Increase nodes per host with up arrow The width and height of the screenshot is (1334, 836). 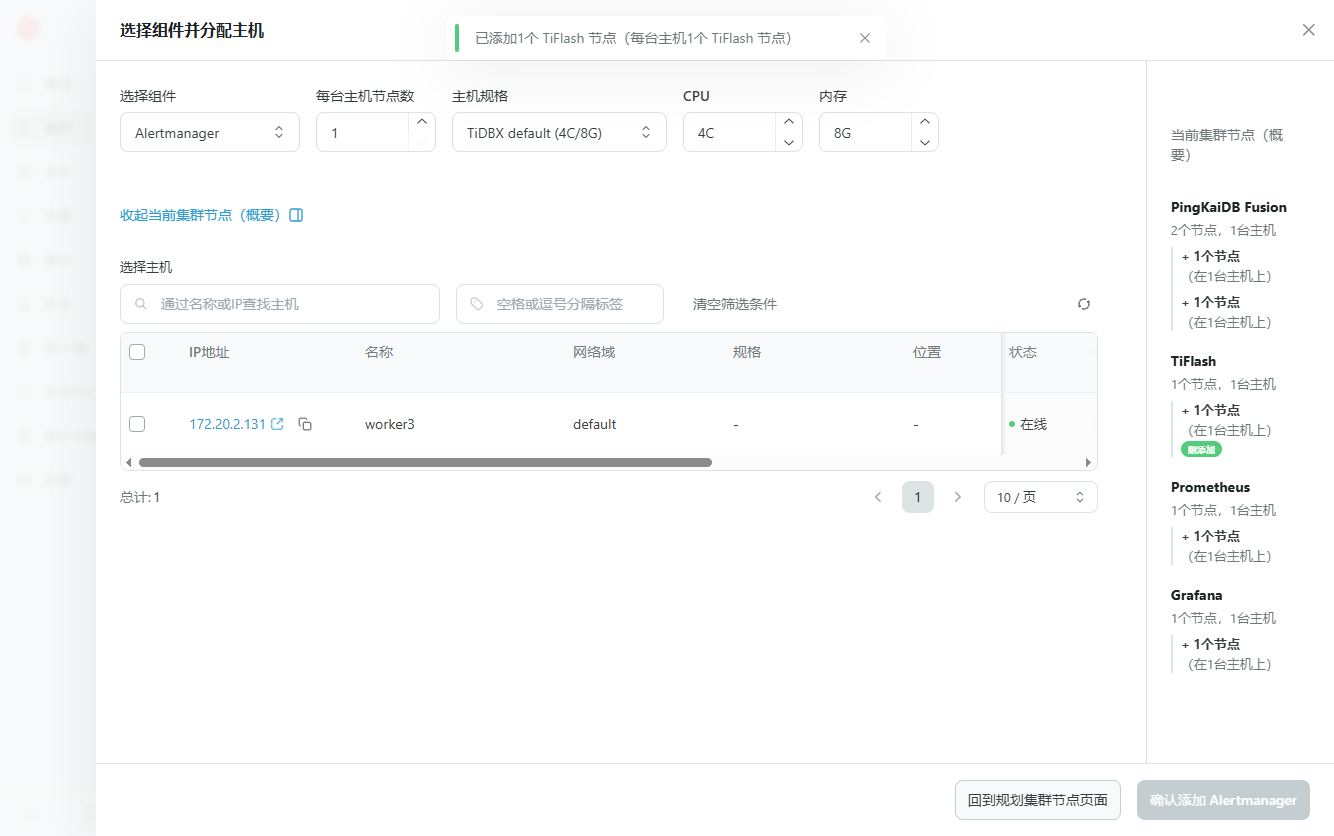click(x=422, y=122)
